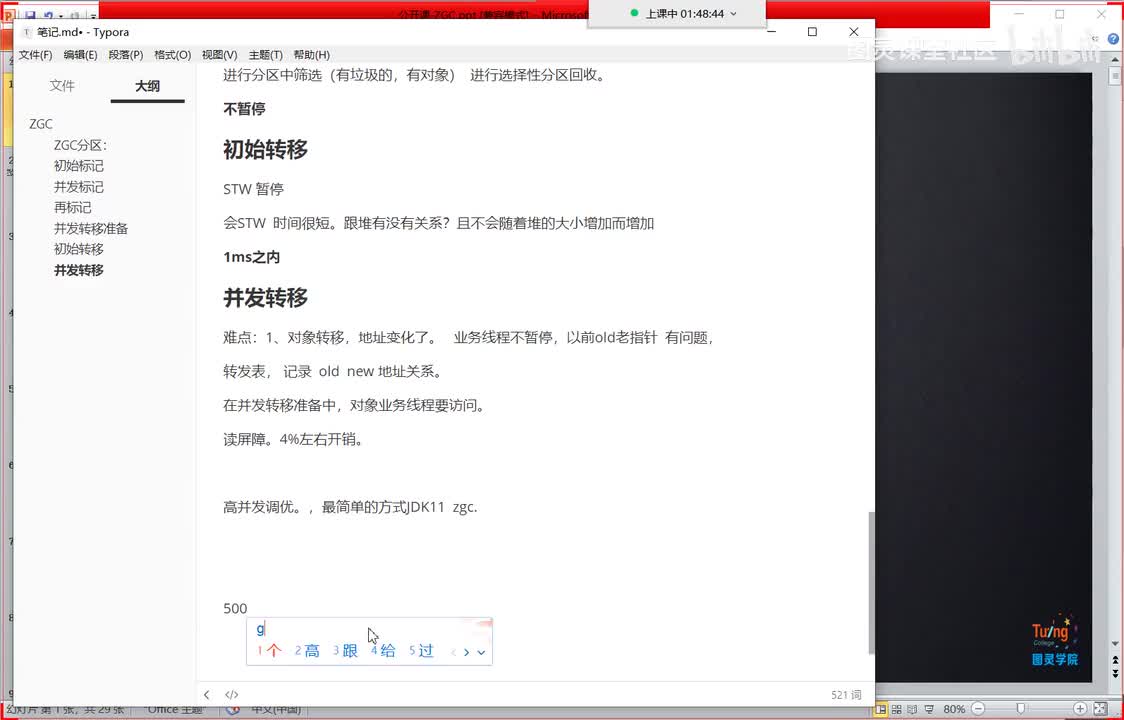Toggle source code mode icon
The width and height of the screenshot is (1124, 720).
232,694
